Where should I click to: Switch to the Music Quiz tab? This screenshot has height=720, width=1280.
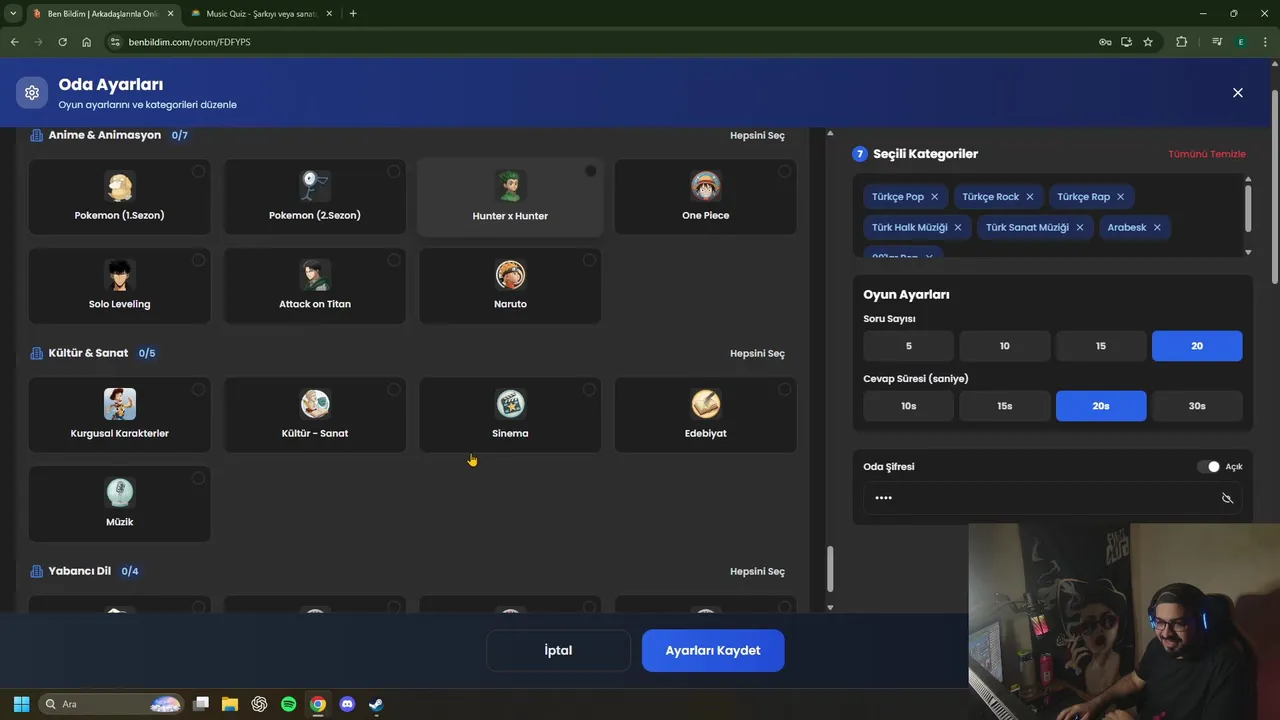click(262, 14)
